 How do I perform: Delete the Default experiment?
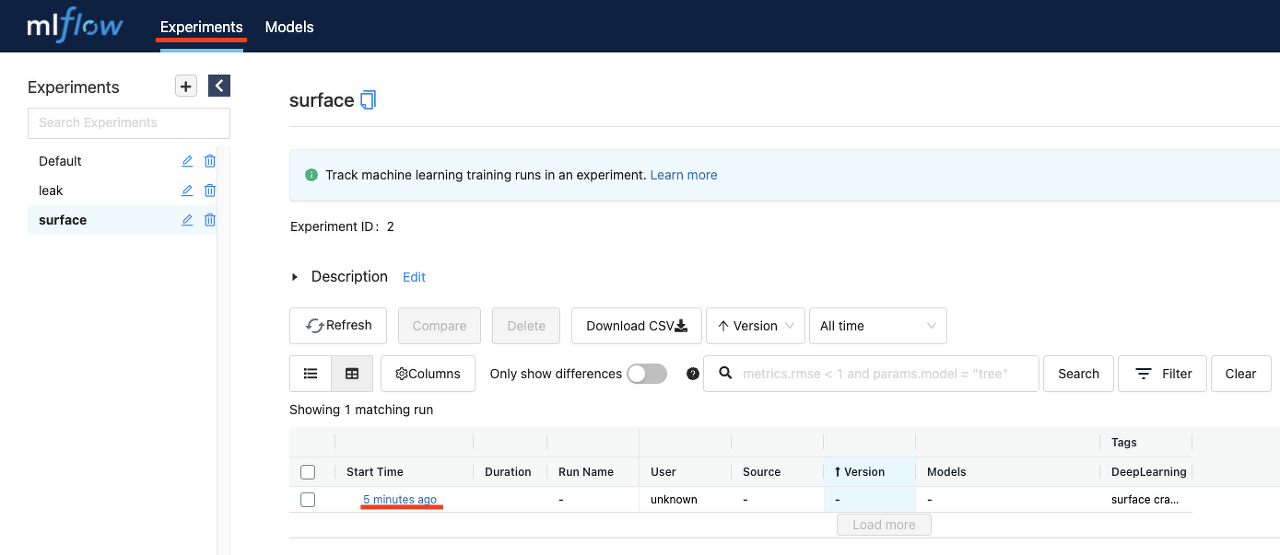point(210,161)
